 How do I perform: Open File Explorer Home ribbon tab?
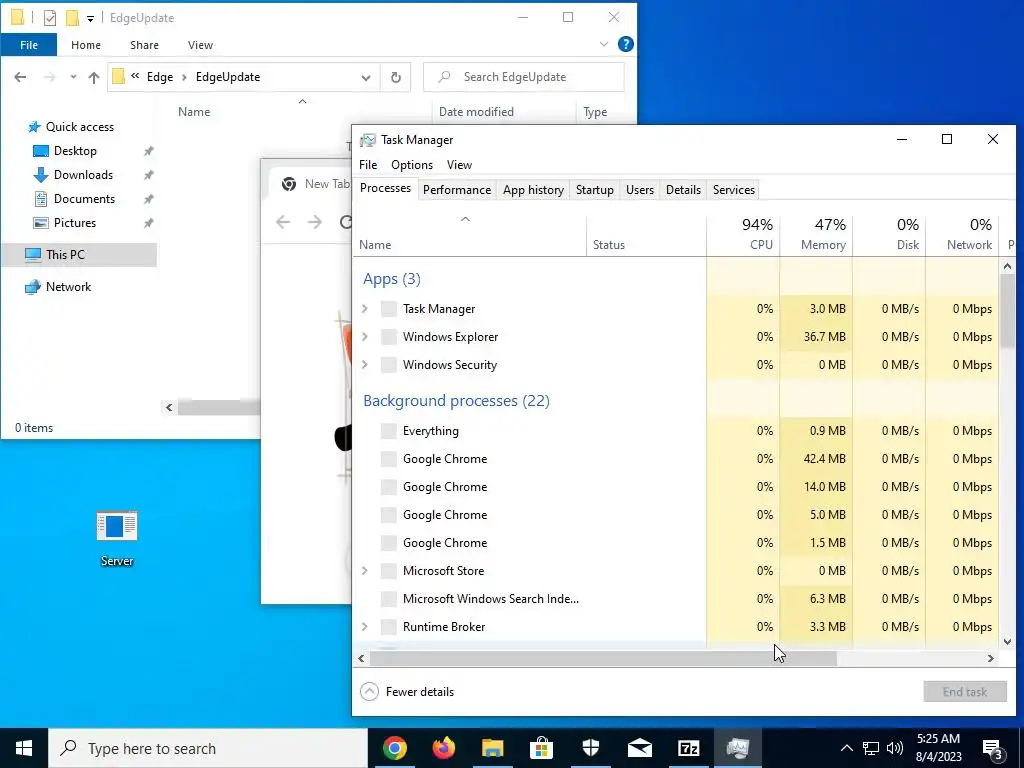(x=86, y=45)
